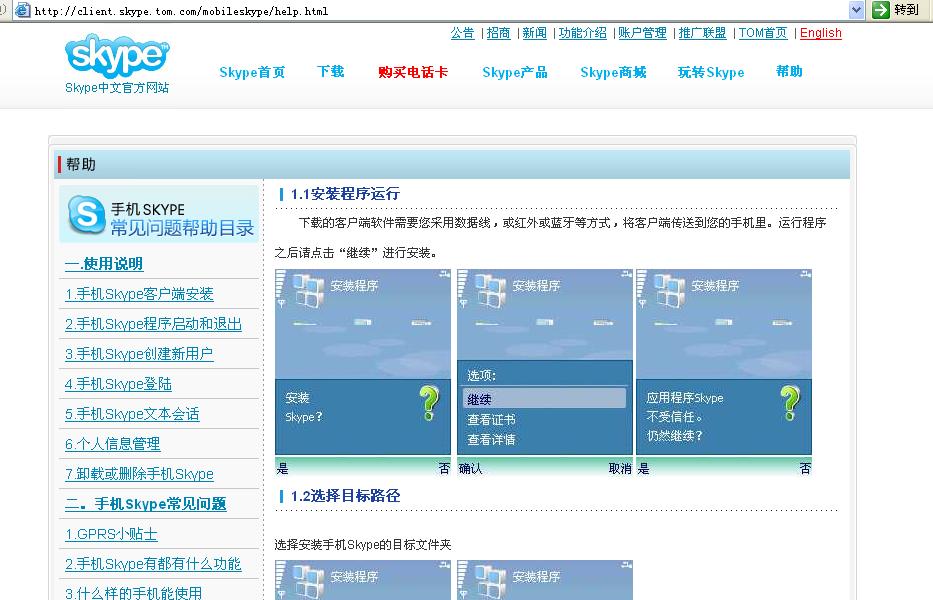Open the 推广联盟 link
The image size is (933, 600).
(703, 33)
